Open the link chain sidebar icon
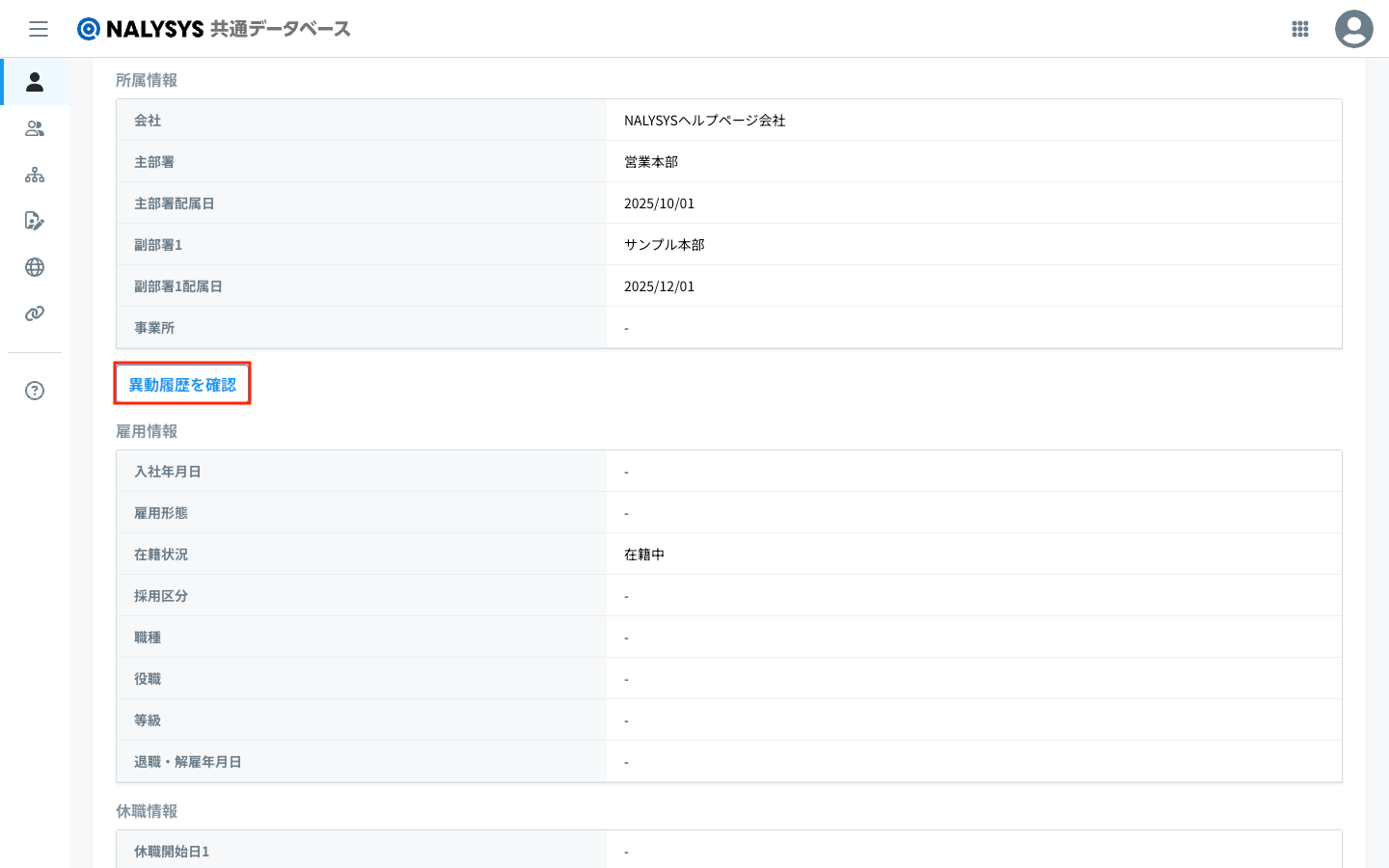This screenshot has width=1389, height=868. pyautogui.click(x=35, y=313)
